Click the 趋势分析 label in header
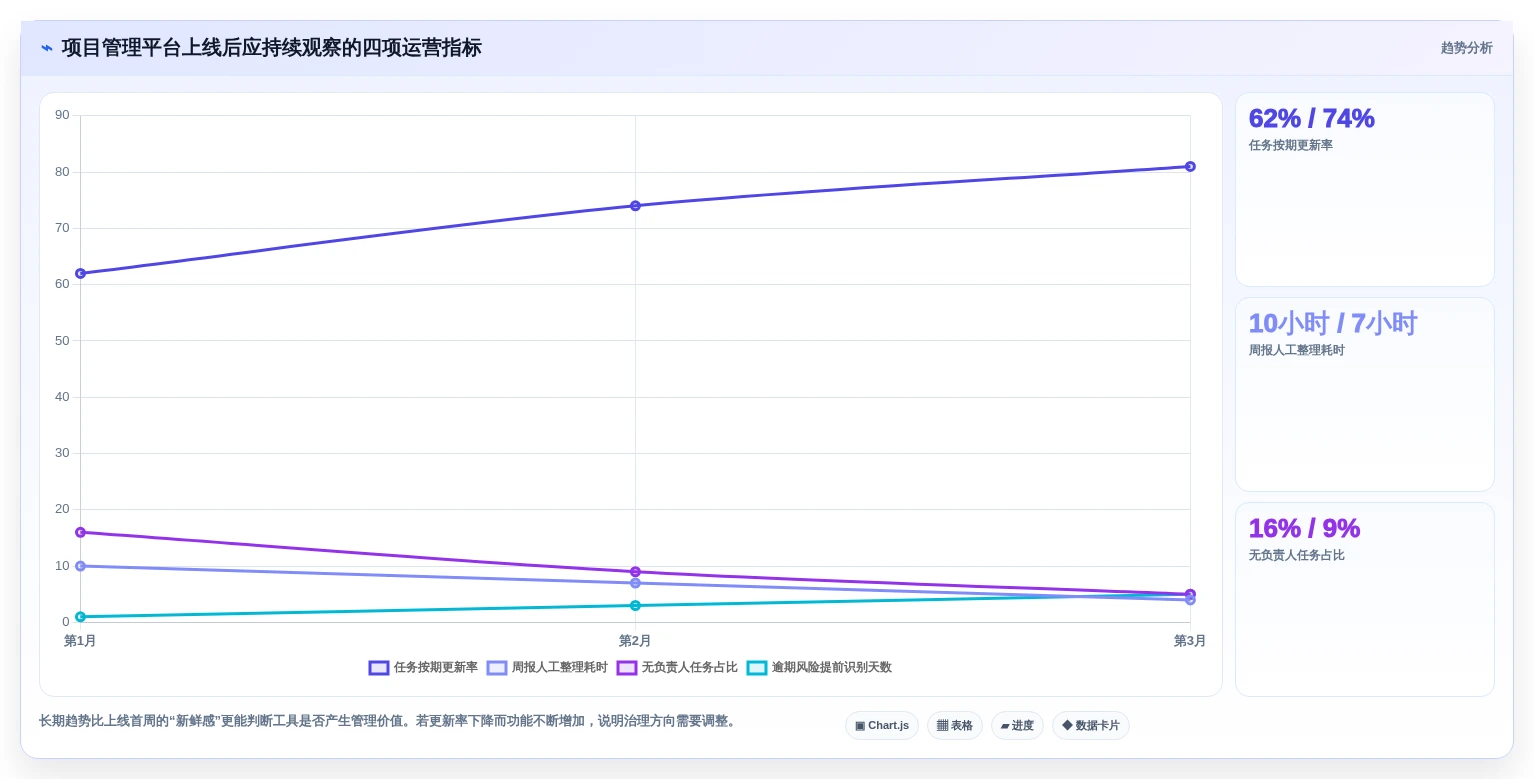This screenshot has width=1534, height=779. (x=1466, y=48)
